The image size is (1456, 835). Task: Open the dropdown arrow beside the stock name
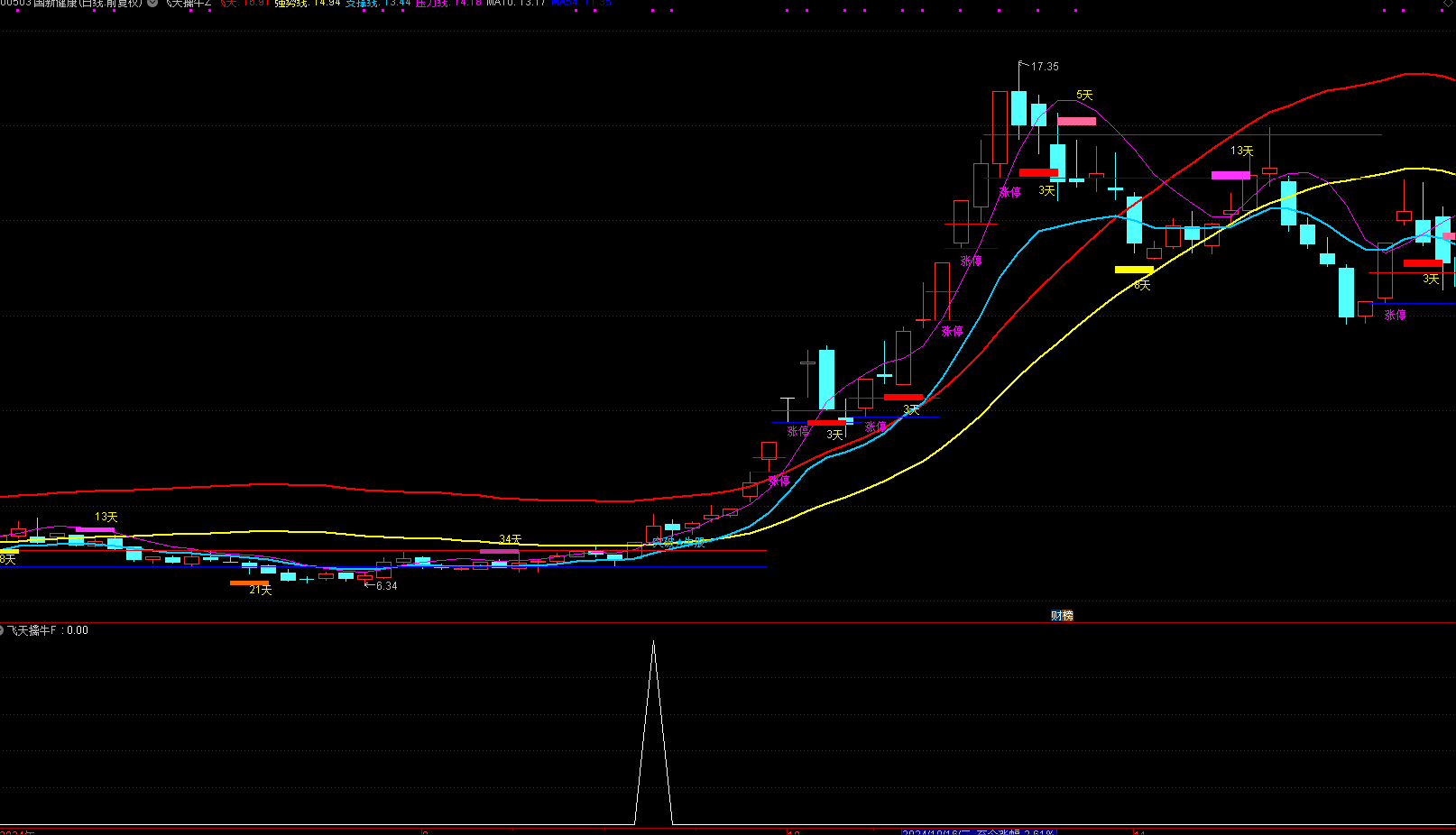pos(152,3)
